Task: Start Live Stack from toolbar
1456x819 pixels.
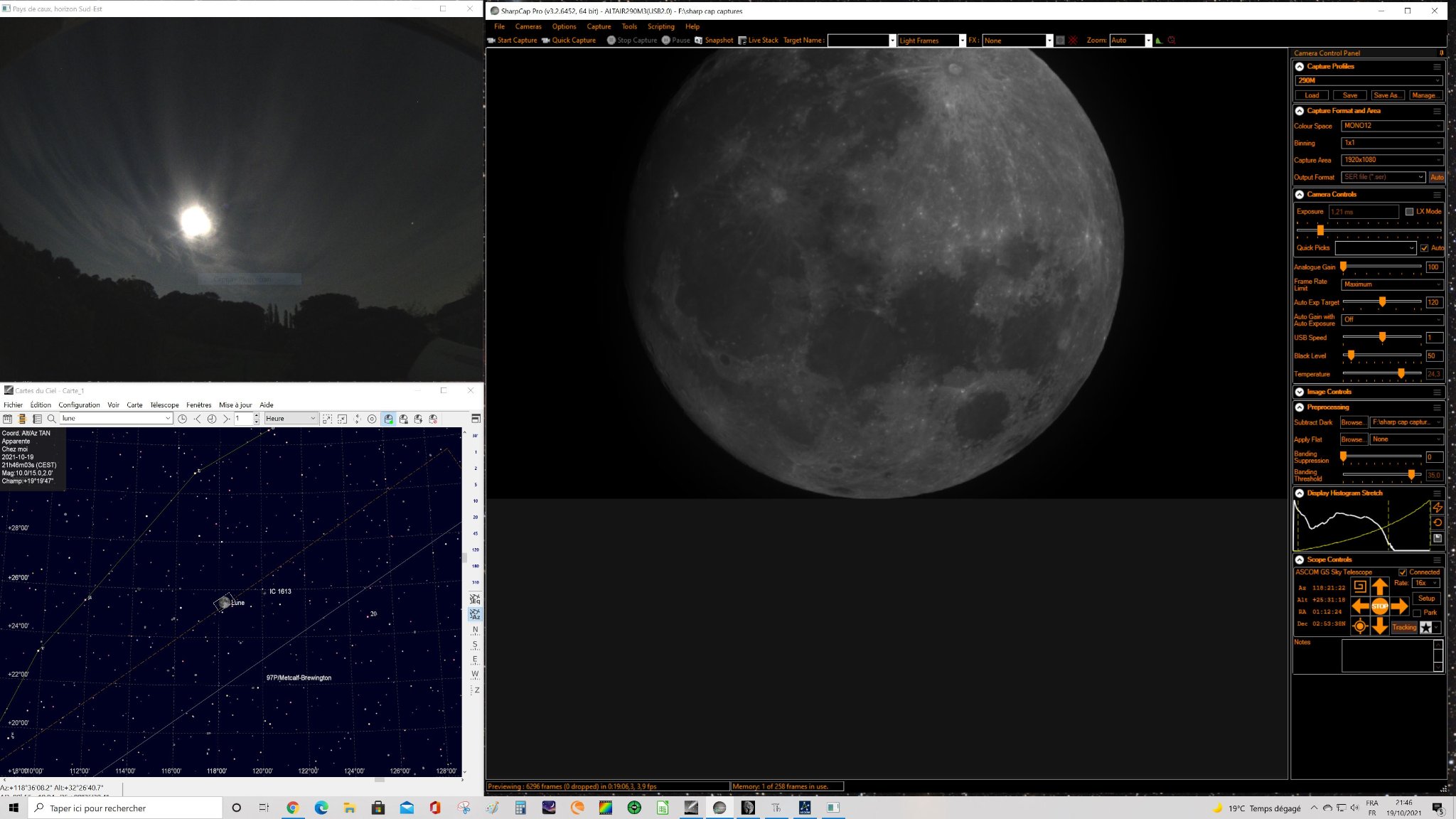Action: click(758, 41)
